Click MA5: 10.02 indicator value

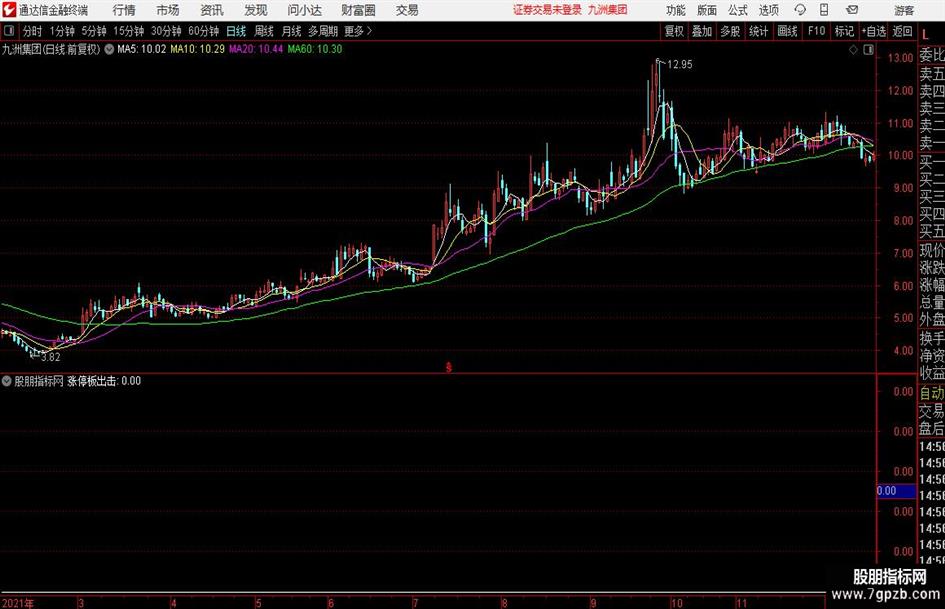142,49
